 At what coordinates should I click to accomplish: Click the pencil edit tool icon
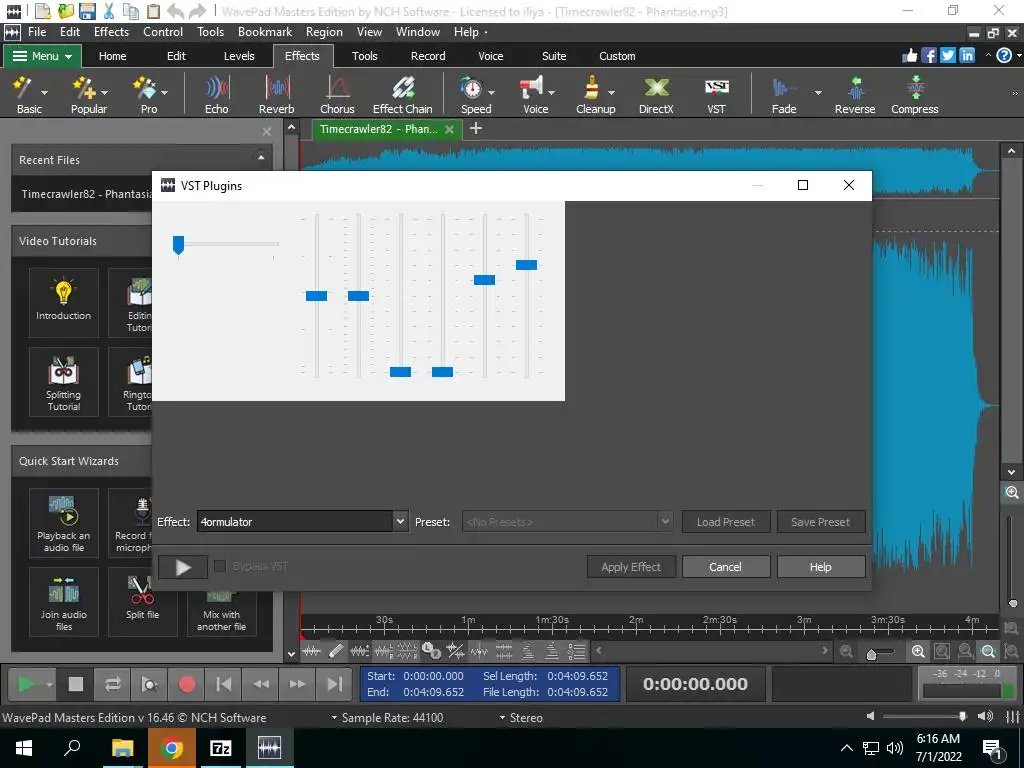pos(336,650)
